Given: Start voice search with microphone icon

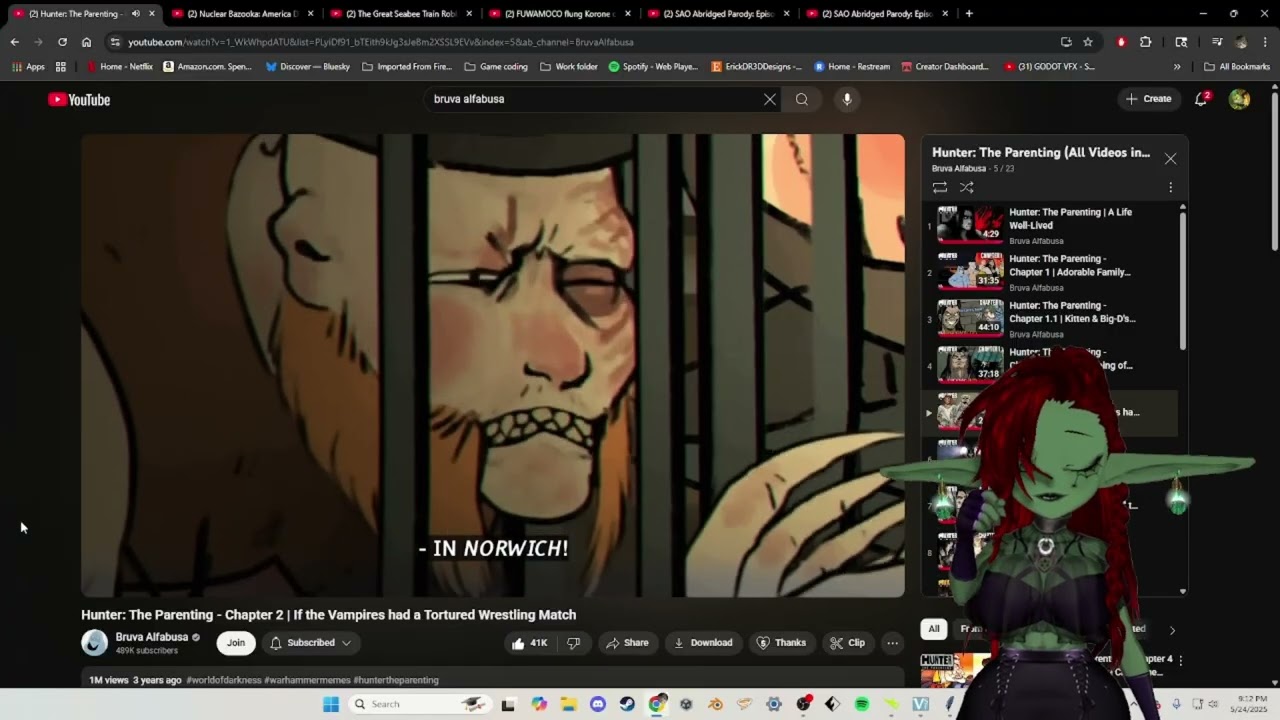Looking at the screenshot, I should pos(847,99).
